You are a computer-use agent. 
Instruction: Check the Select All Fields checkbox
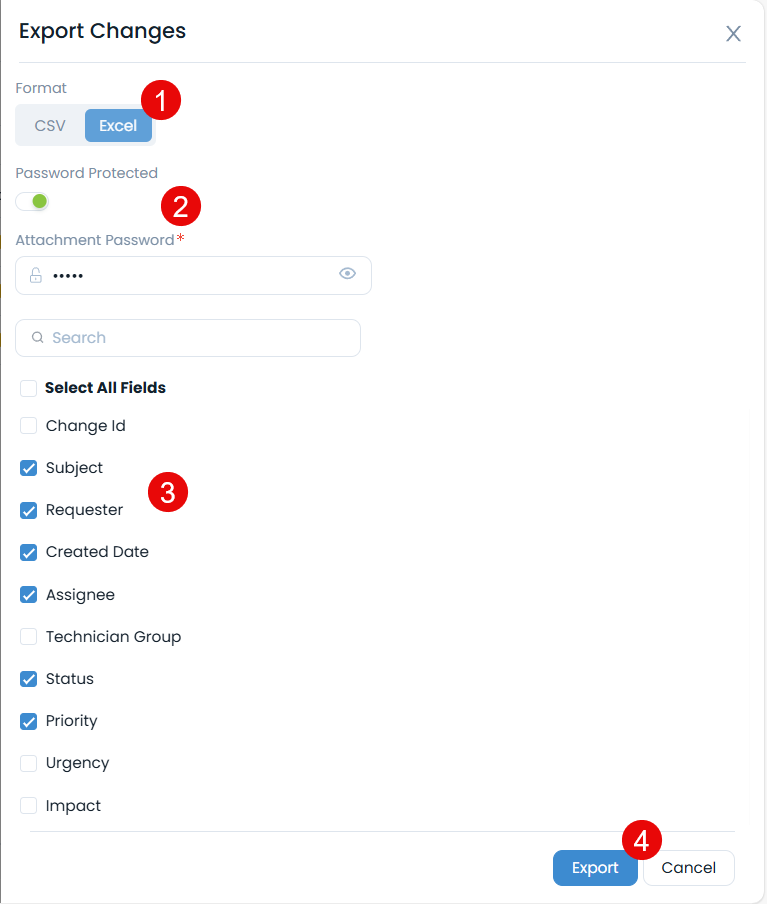point(29,388)
